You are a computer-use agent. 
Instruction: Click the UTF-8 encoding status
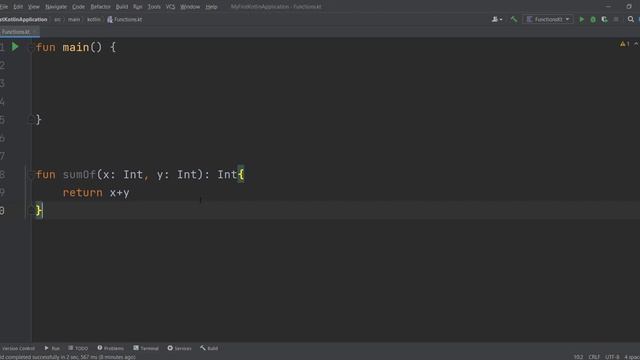[612, 357]
